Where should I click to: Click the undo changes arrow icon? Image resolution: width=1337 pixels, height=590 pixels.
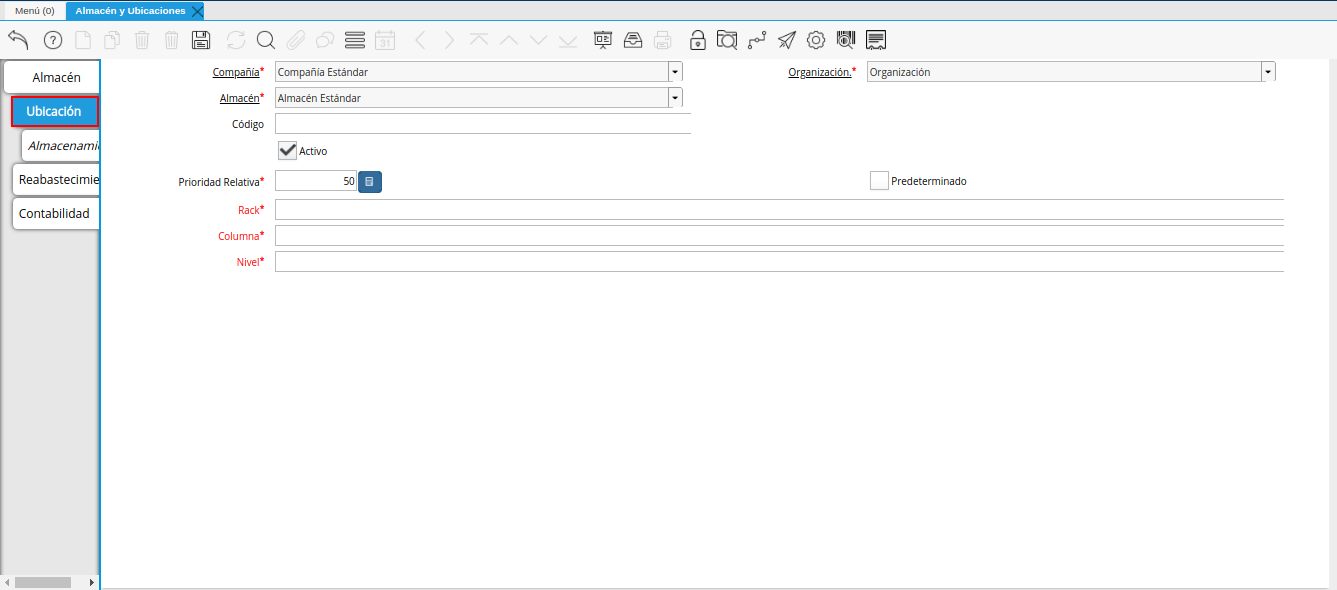[x=18, y=40]
